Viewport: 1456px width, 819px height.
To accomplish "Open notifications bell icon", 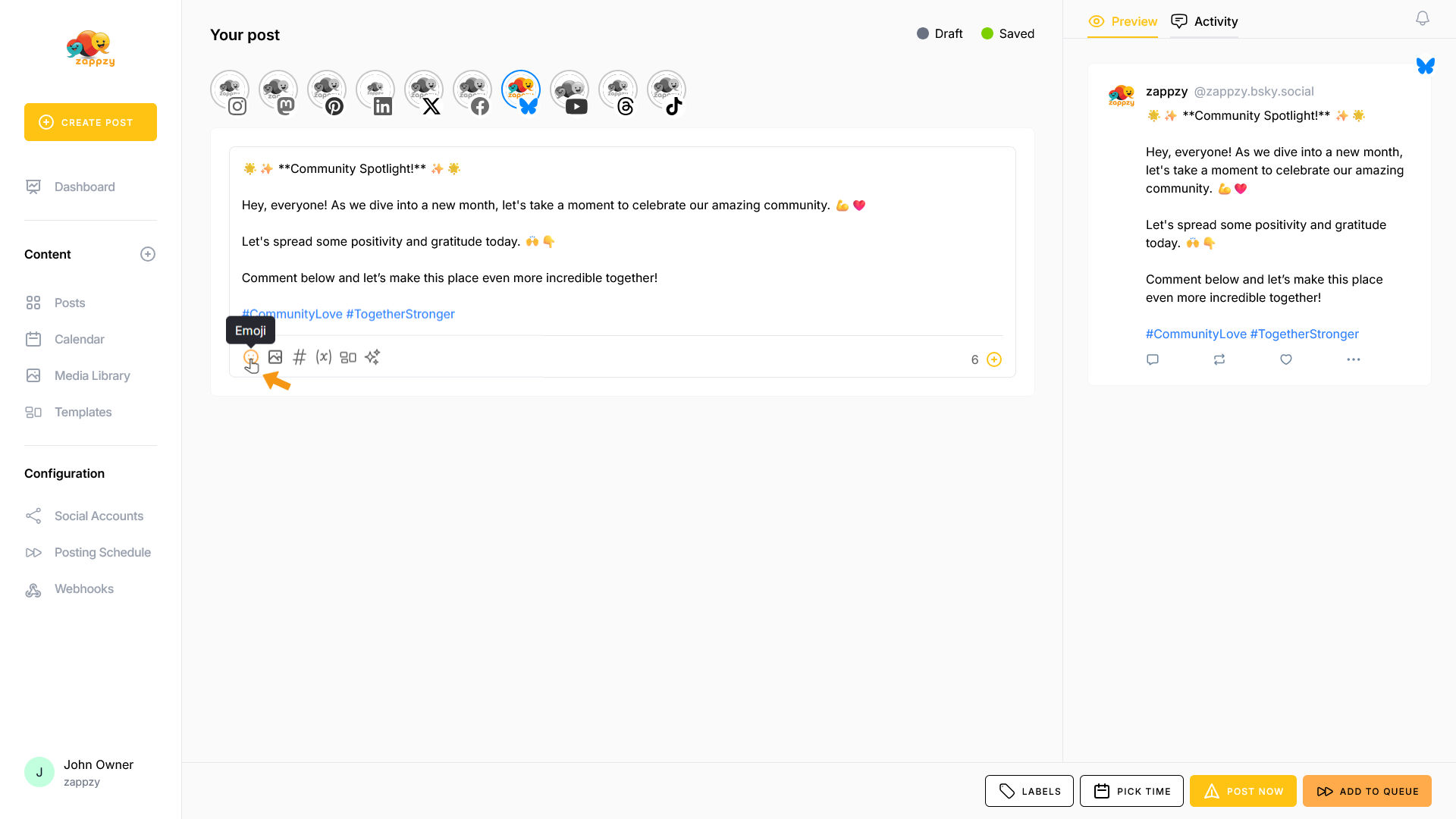I will (1423, 18).
